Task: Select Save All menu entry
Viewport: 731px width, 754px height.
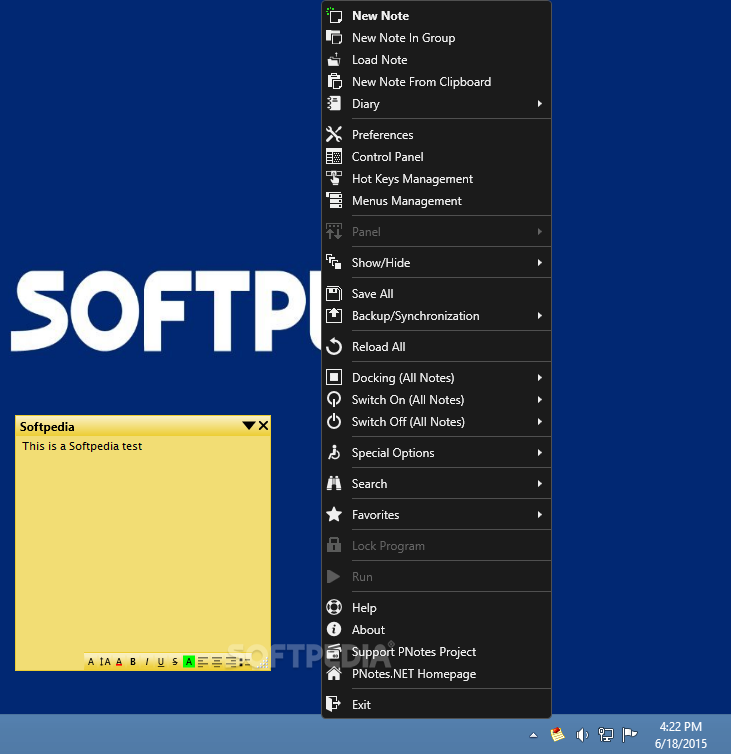Action: pos(436,294)
